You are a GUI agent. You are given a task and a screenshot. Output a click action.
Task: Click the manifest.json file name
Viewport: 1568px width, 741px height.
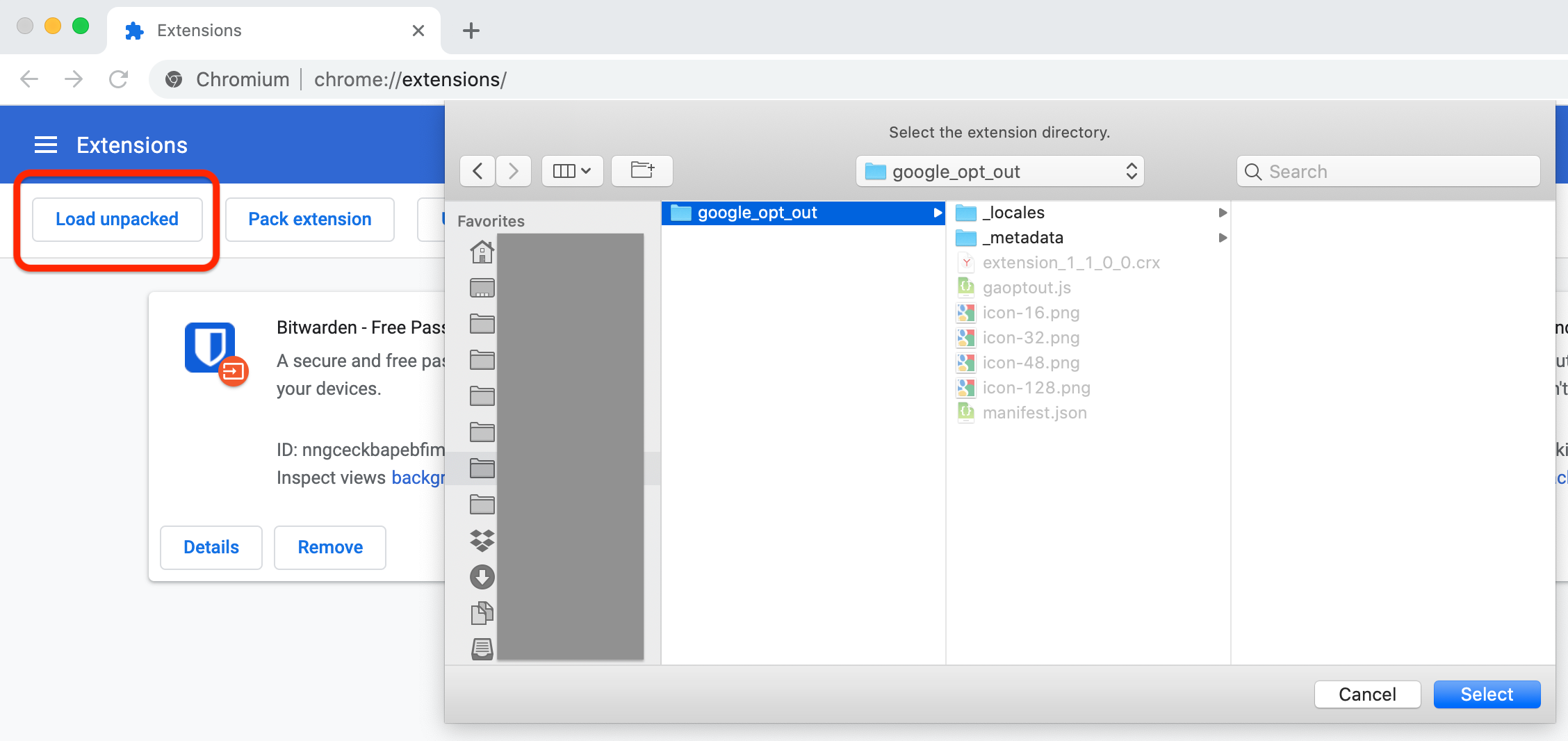(1034, 413)
